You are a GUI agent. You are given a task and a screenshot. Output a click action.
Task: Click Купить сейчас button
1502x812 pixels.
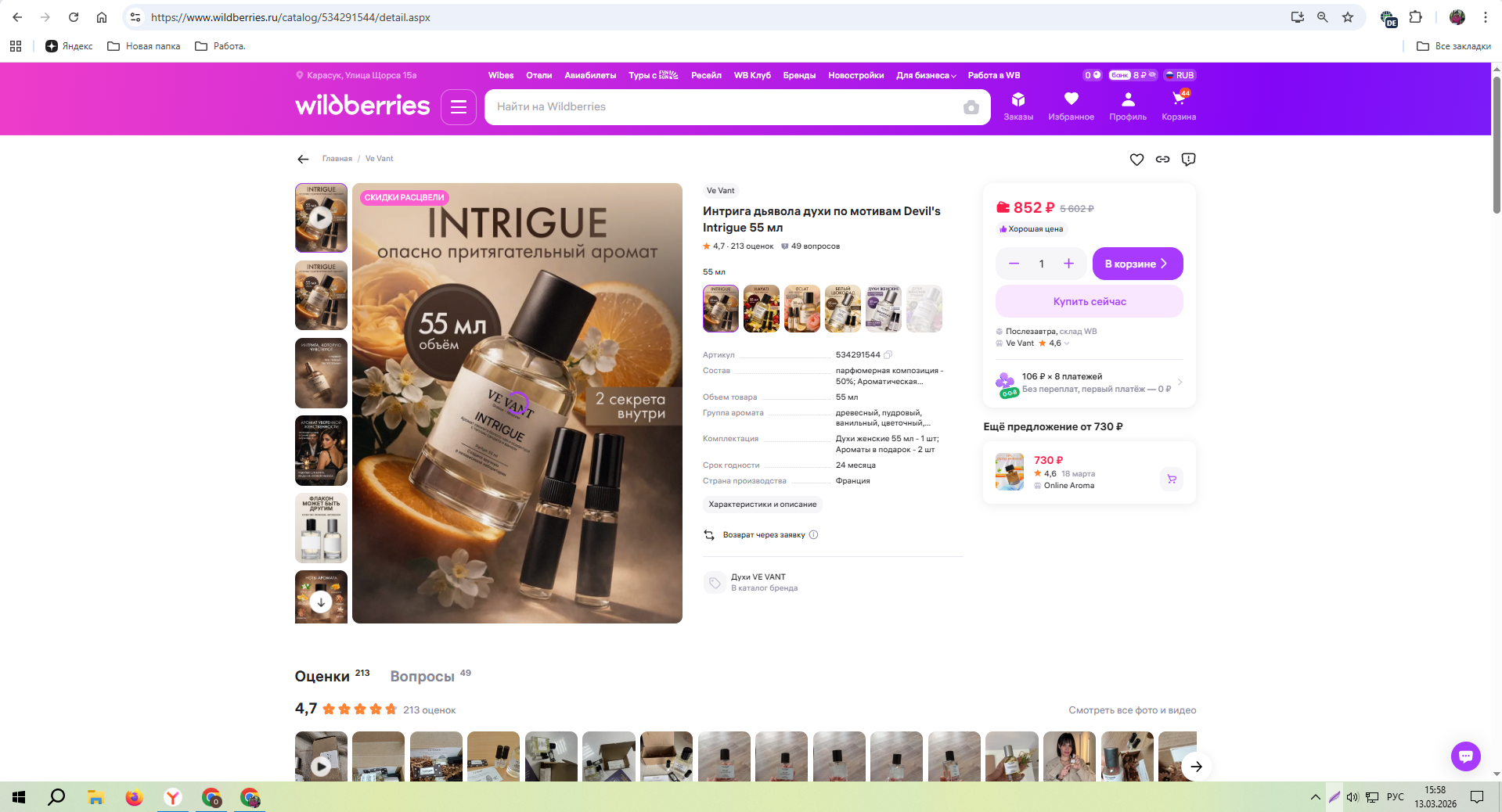coord(1089,301)
